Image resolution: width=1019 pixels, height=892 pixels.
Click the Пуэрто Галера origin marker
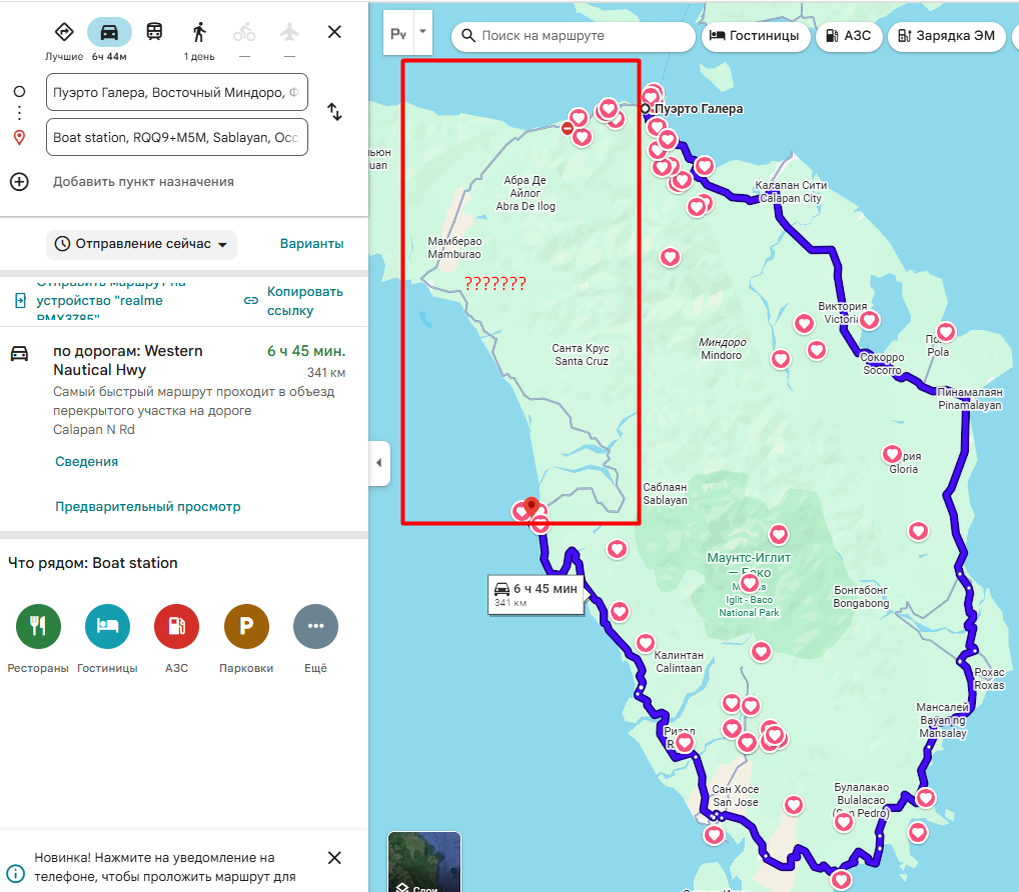(645, 108)
